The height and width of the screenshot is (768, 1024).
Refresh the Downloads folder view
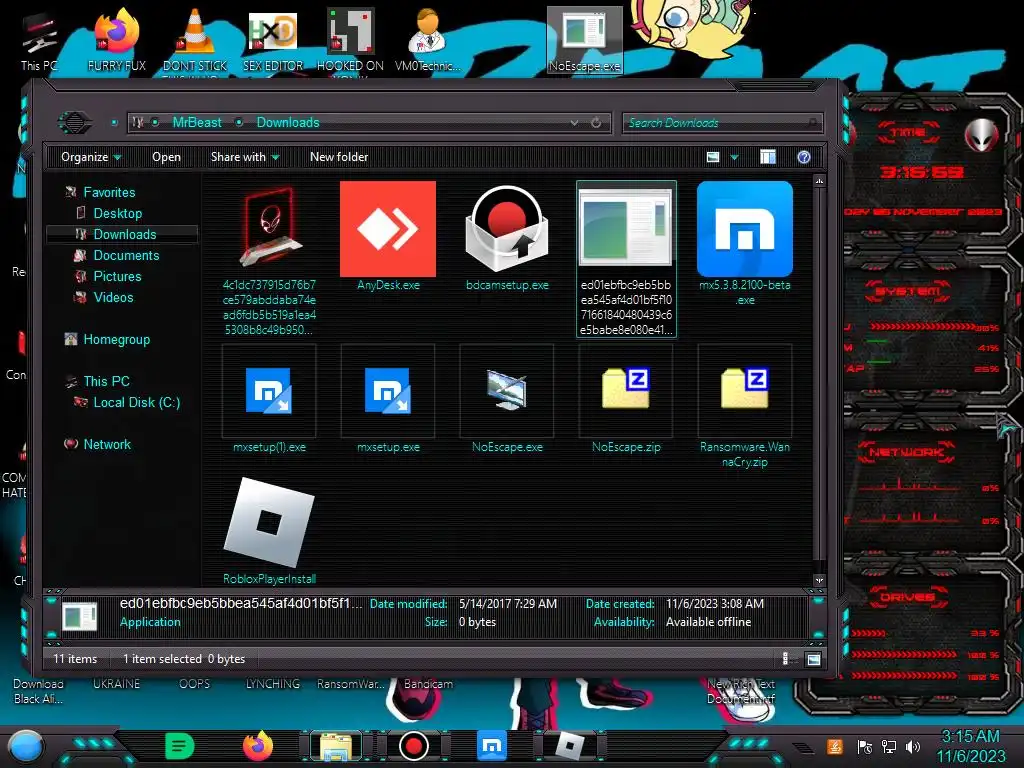pos(596,123)
